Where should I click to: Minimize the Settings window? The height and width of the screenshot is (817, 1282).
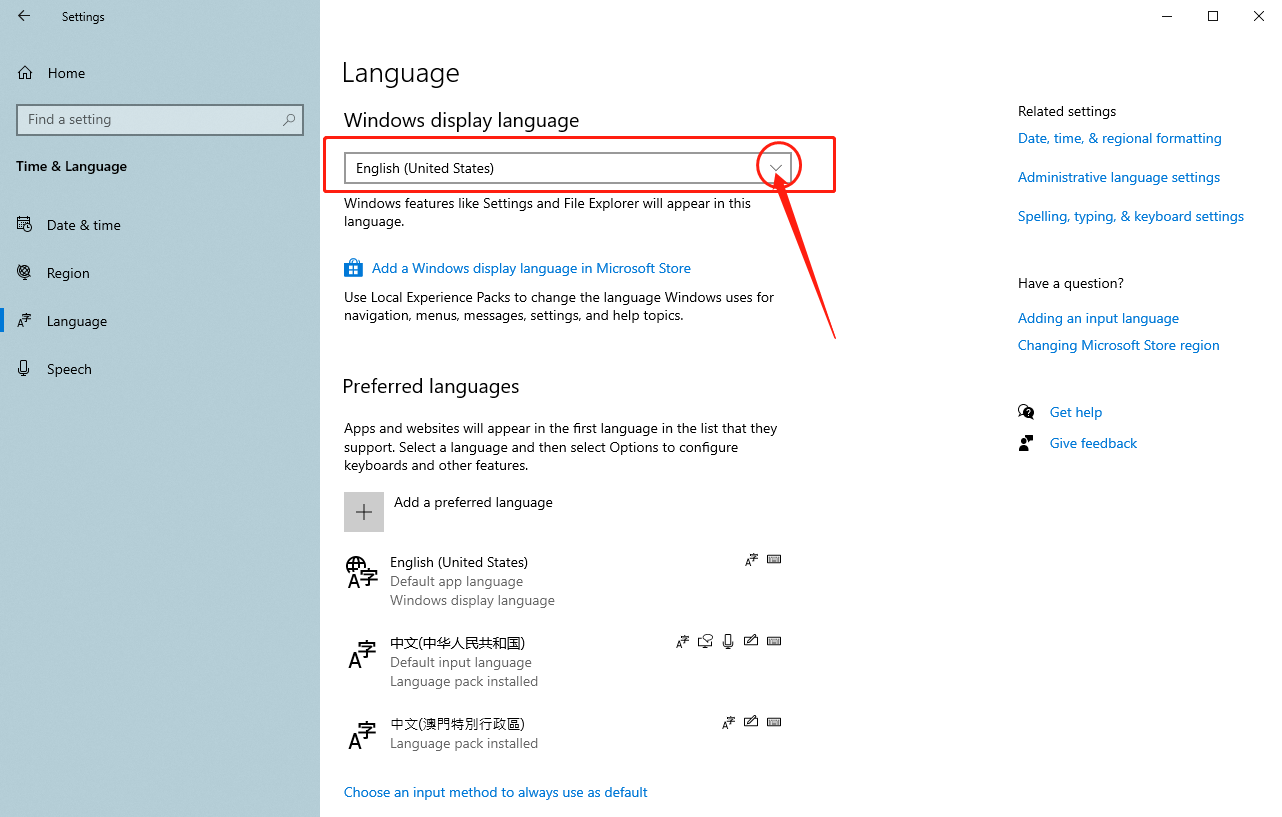(1167, 16)
